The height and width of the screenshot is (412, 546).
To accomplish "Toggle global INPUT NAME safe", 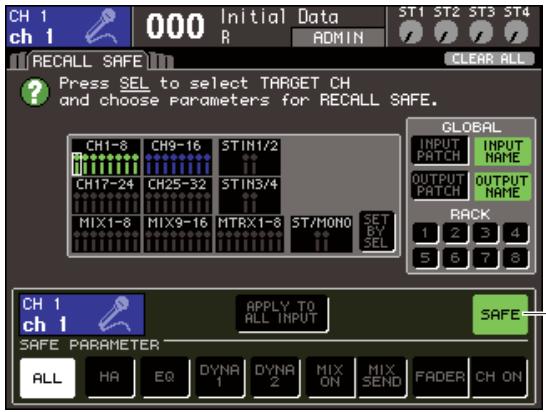I will [502, 151].
